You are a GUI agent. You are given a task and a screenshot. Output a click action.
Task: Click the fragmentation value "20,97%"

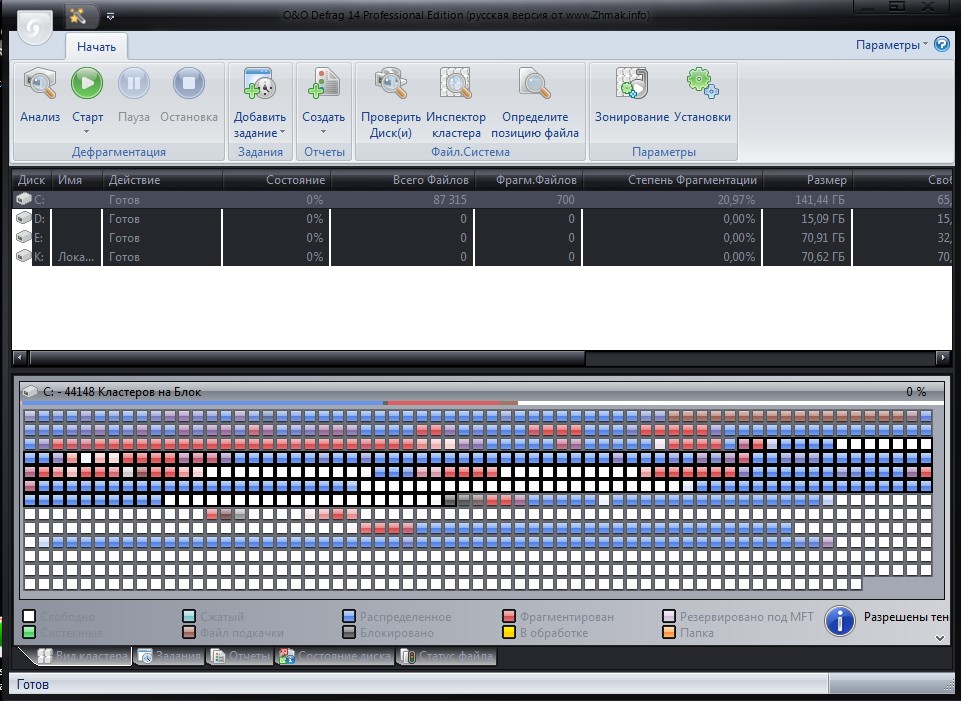pyautogui.click(x=735, y=200)
